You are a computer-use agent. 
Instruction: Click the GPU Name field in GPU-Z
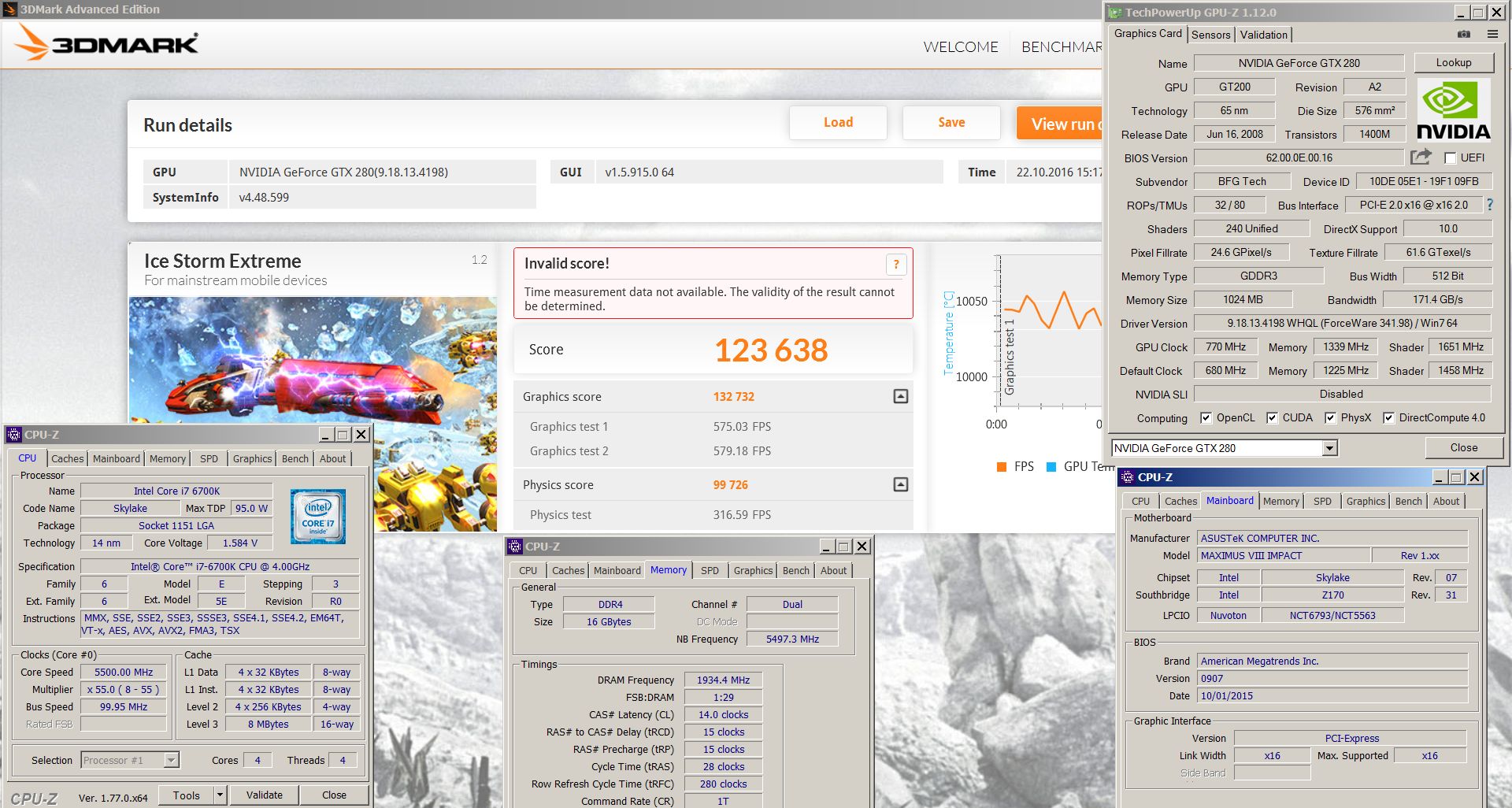pos(1299,63)
